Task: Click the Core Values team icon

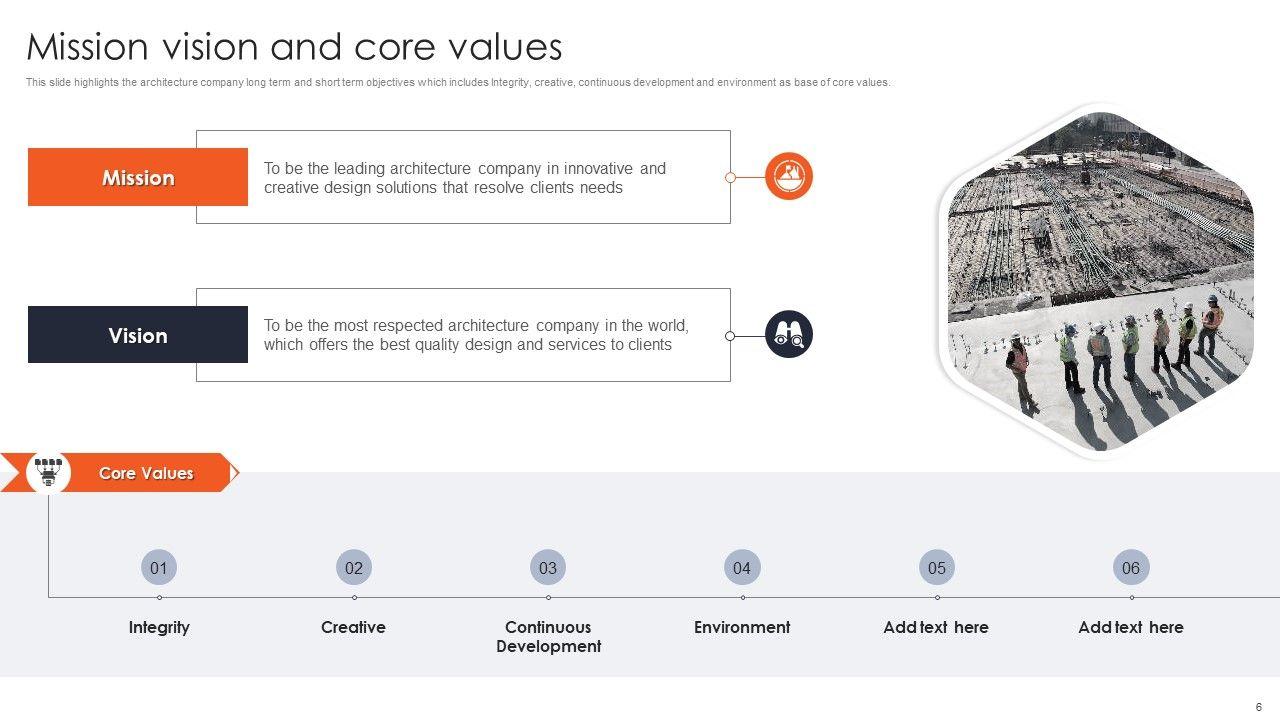Action: point(48,472)
